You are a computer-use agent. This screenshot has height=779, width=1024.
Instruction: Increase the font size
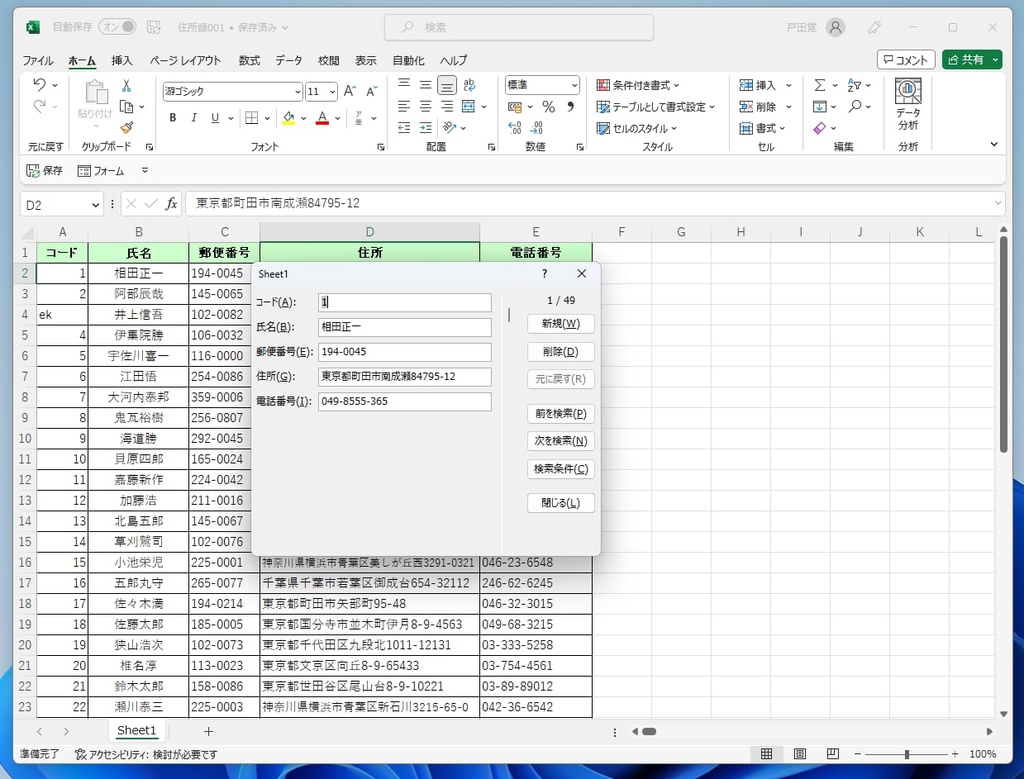click(x=350, y=91)
